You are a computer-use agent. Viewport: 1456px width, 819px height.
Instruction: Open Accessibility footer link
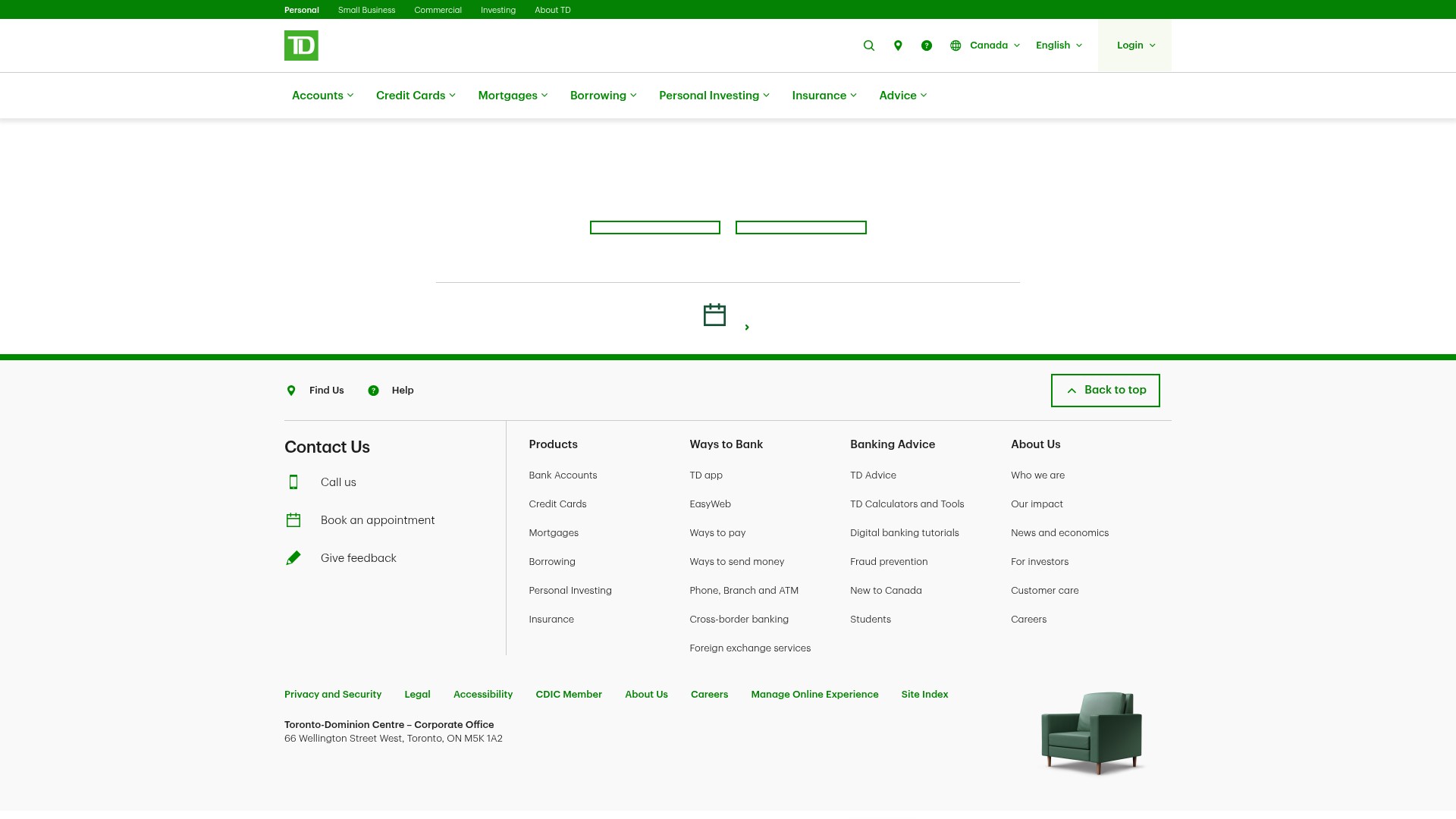[483, 695]
